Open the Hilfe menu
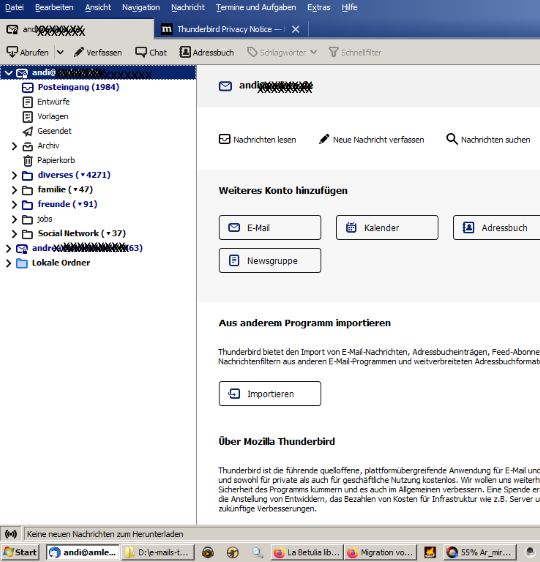Image resolution: width=540 pixels, height=562 pixels. 349,7
